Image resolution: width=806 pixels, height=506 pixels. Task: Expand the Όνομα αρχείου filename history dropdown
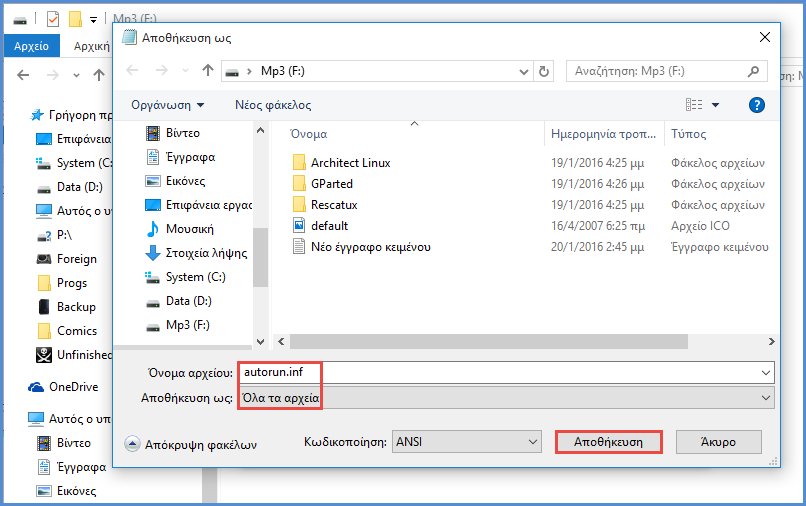pos(766,372)
